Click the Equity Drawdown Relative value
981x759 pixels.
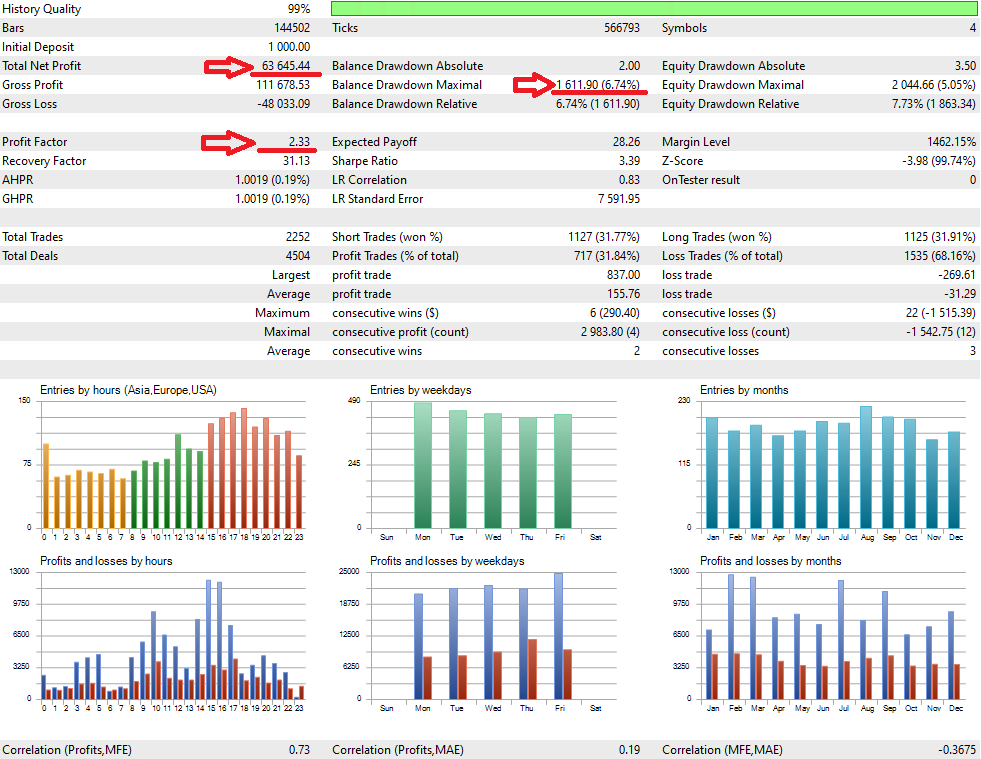click(933, 104)
